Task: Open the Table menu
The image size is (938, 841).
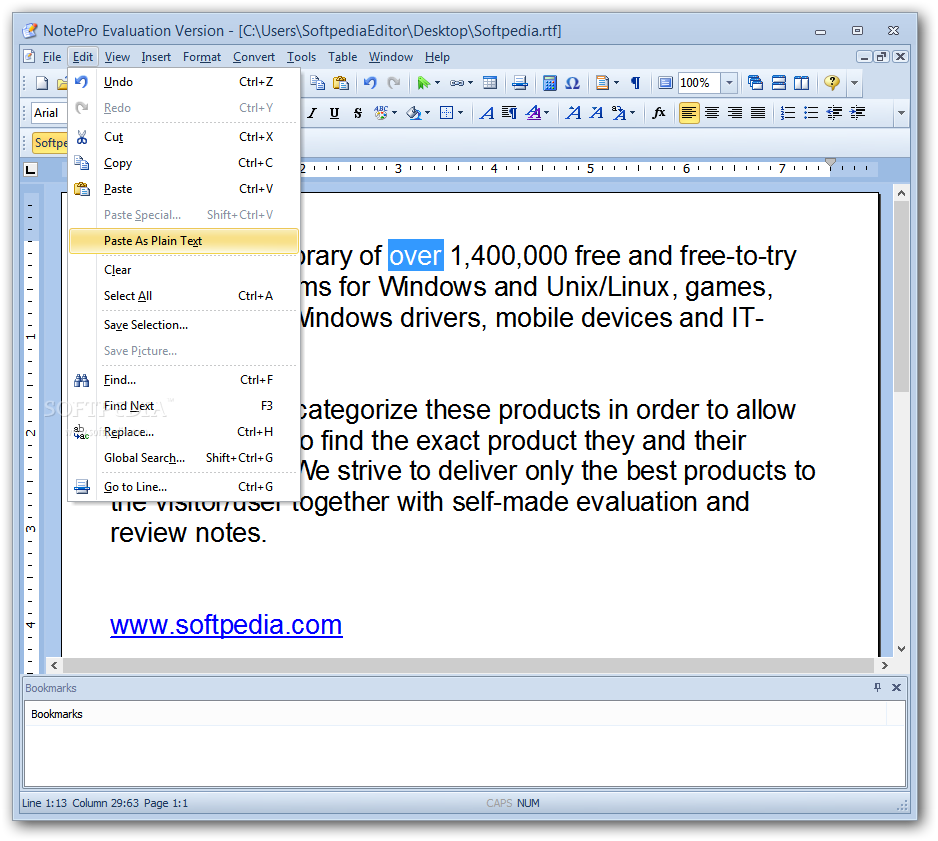Action: click(x=342, y=57)
